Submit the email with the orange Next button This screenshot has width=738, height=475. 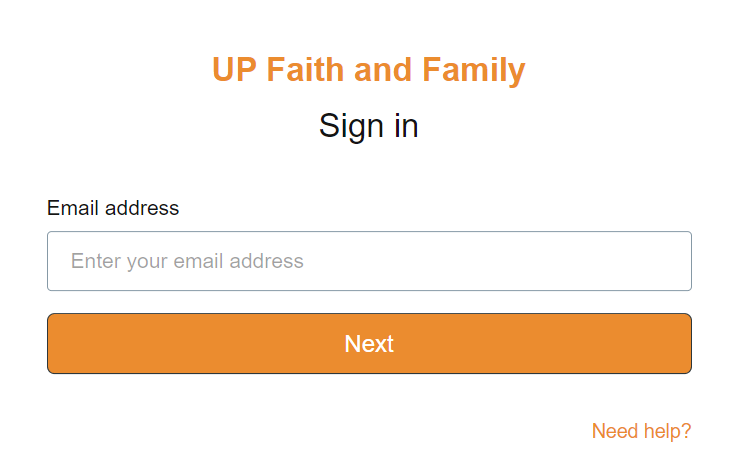(369, 344)
